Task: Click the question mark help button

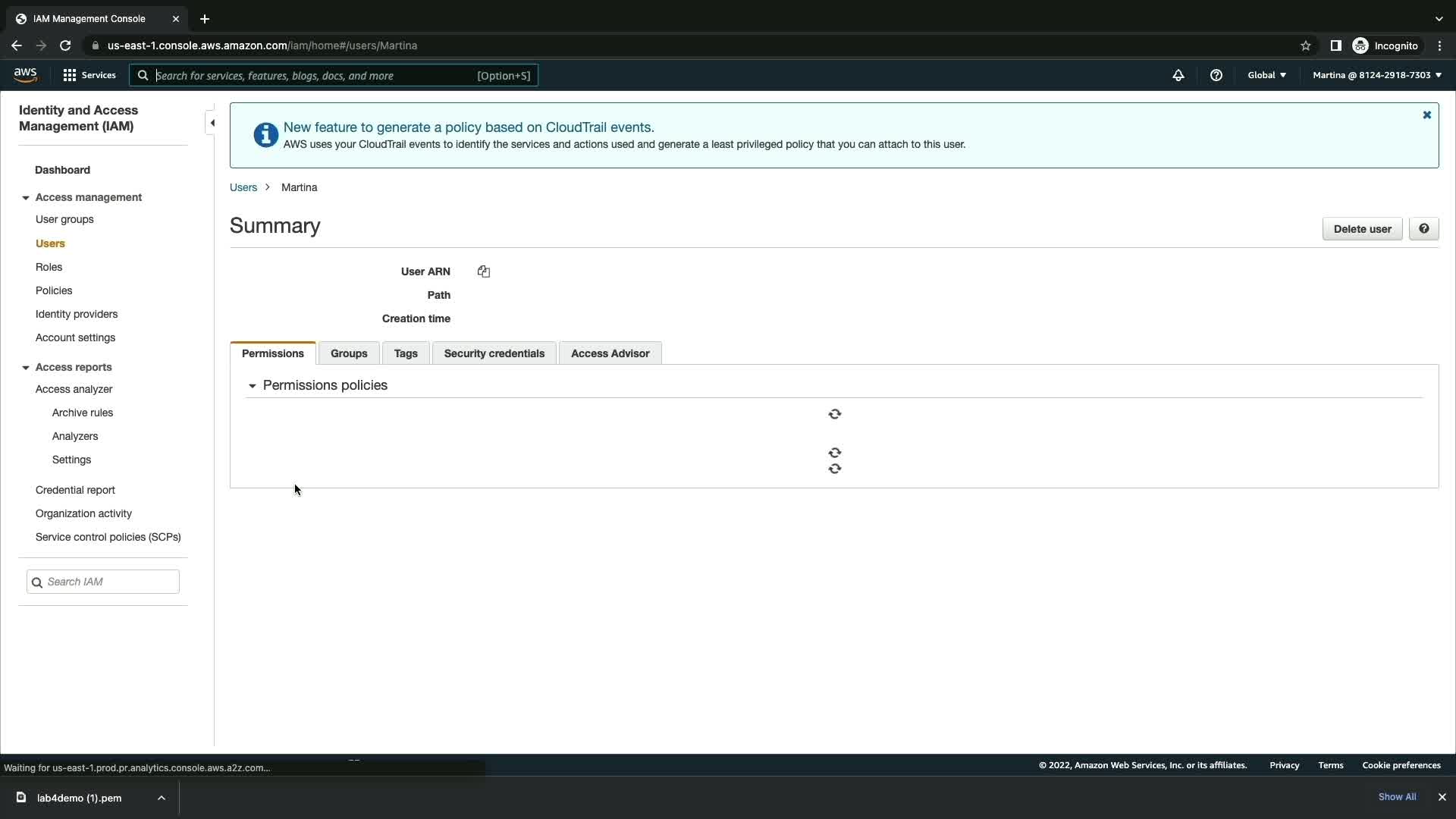Action: [1423, 229]
